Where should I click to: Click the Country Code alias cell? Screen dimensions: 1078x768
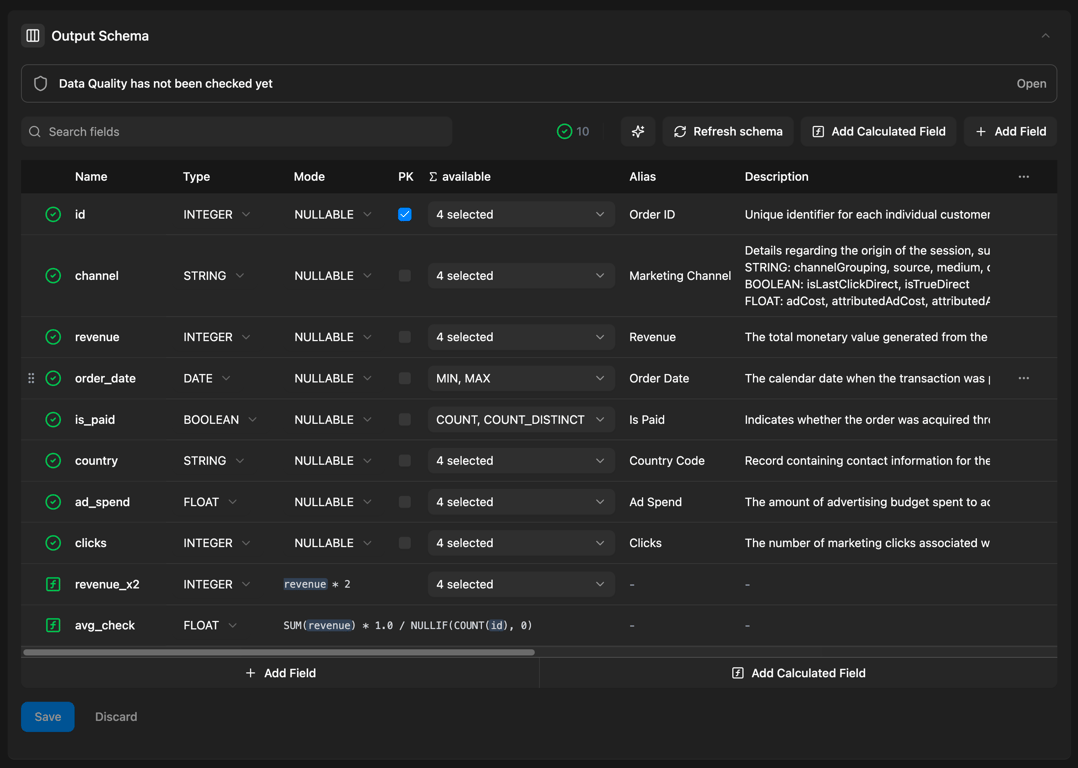667,461
